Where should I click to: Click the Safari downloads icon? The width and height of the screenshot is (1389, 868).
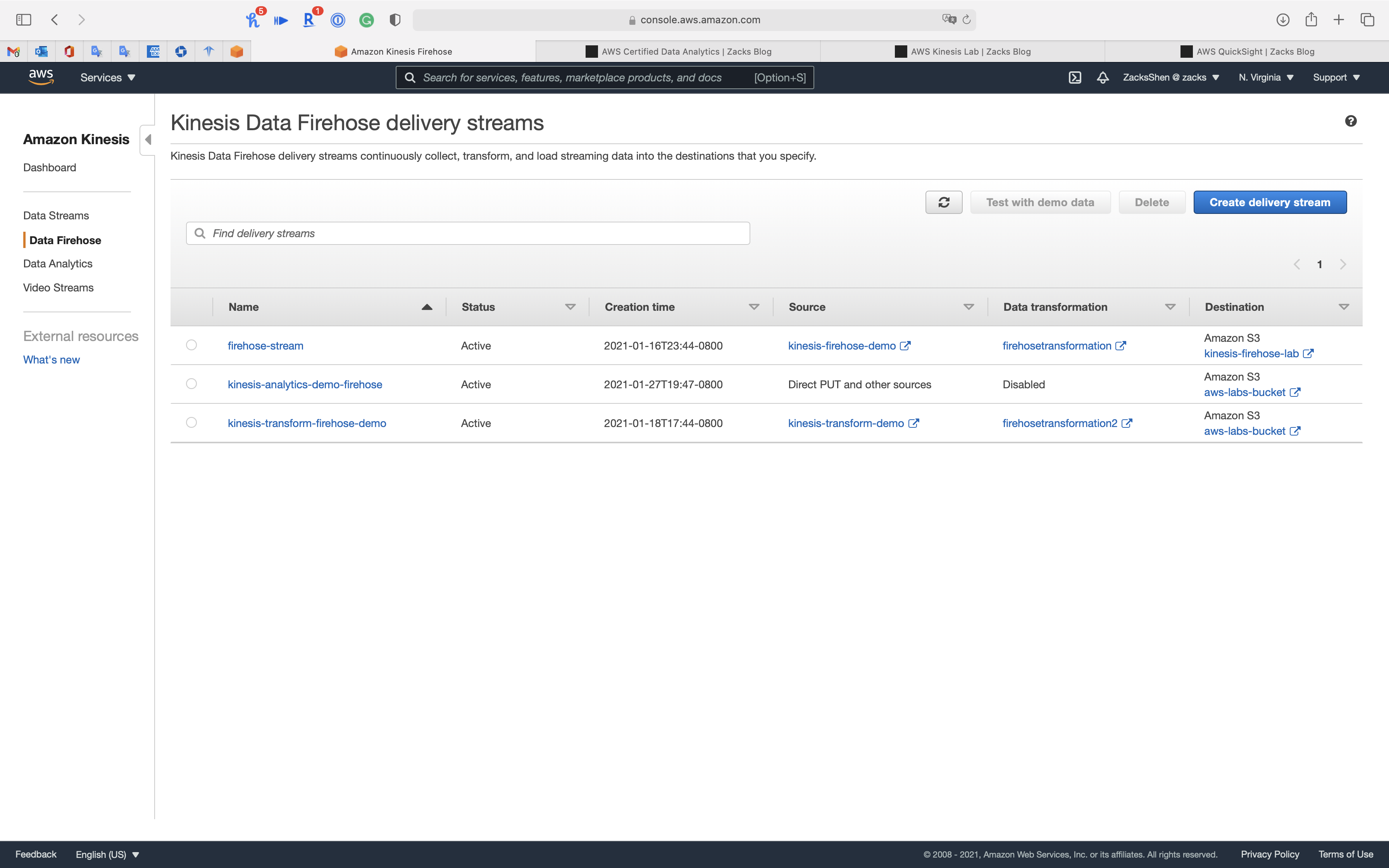pos(1283,20)
